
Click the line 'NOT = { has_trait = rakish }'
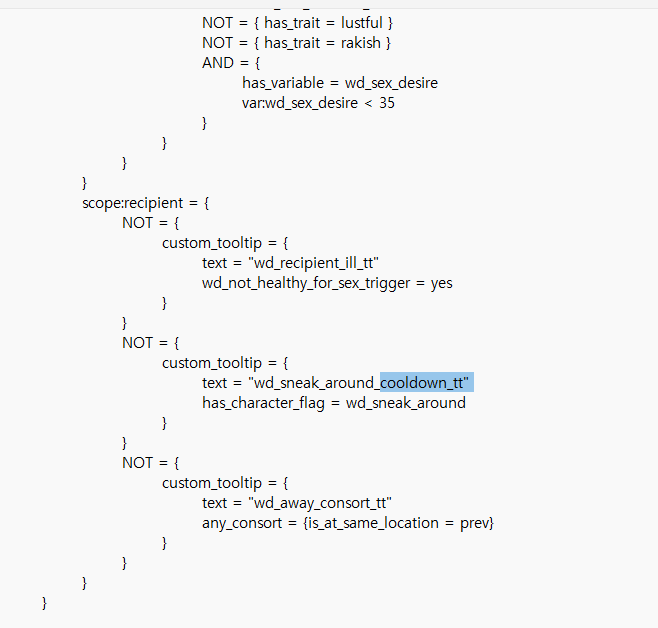(x=296, y=43)
